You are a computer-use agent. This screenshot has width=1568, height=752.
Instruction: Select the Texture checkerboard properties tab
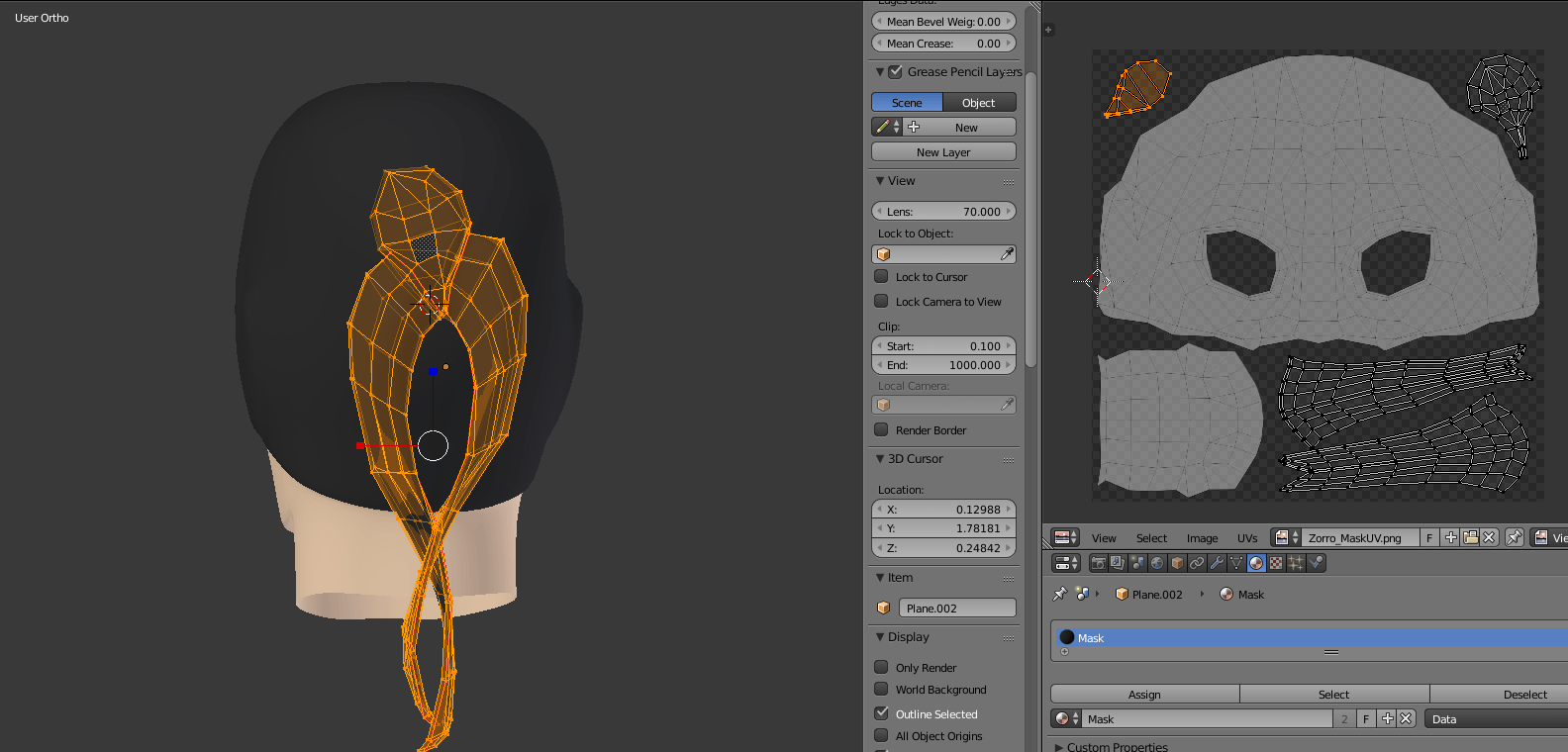tap(1276, 563)
